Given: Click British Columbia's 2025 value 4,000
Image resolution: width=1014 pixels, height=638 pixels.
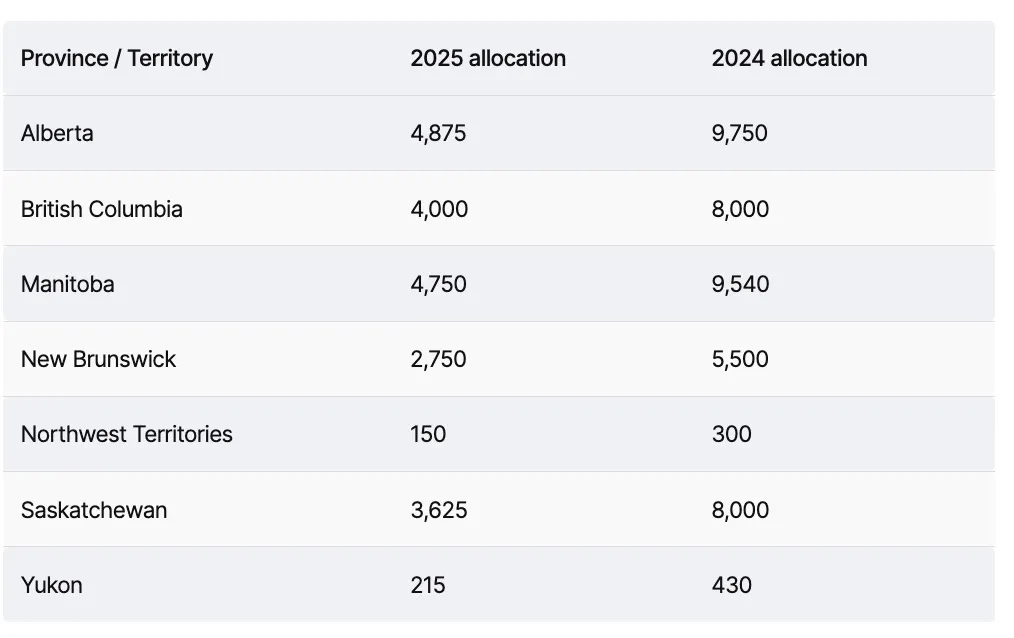Looking at the screenshot, I should point(439,209).
